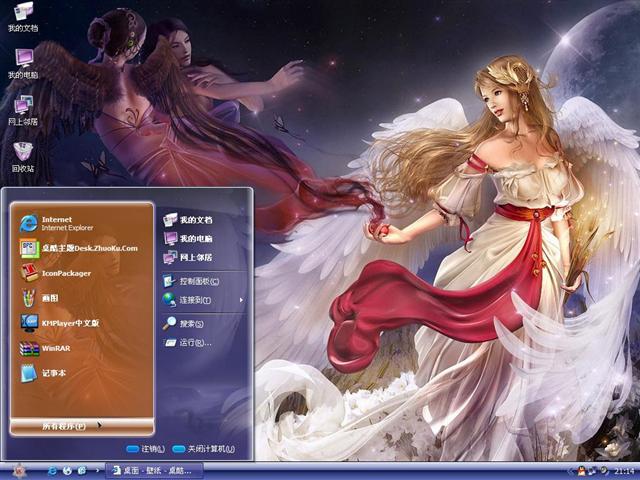Click 关闭计算机 shut down button

tap(203, 449)
